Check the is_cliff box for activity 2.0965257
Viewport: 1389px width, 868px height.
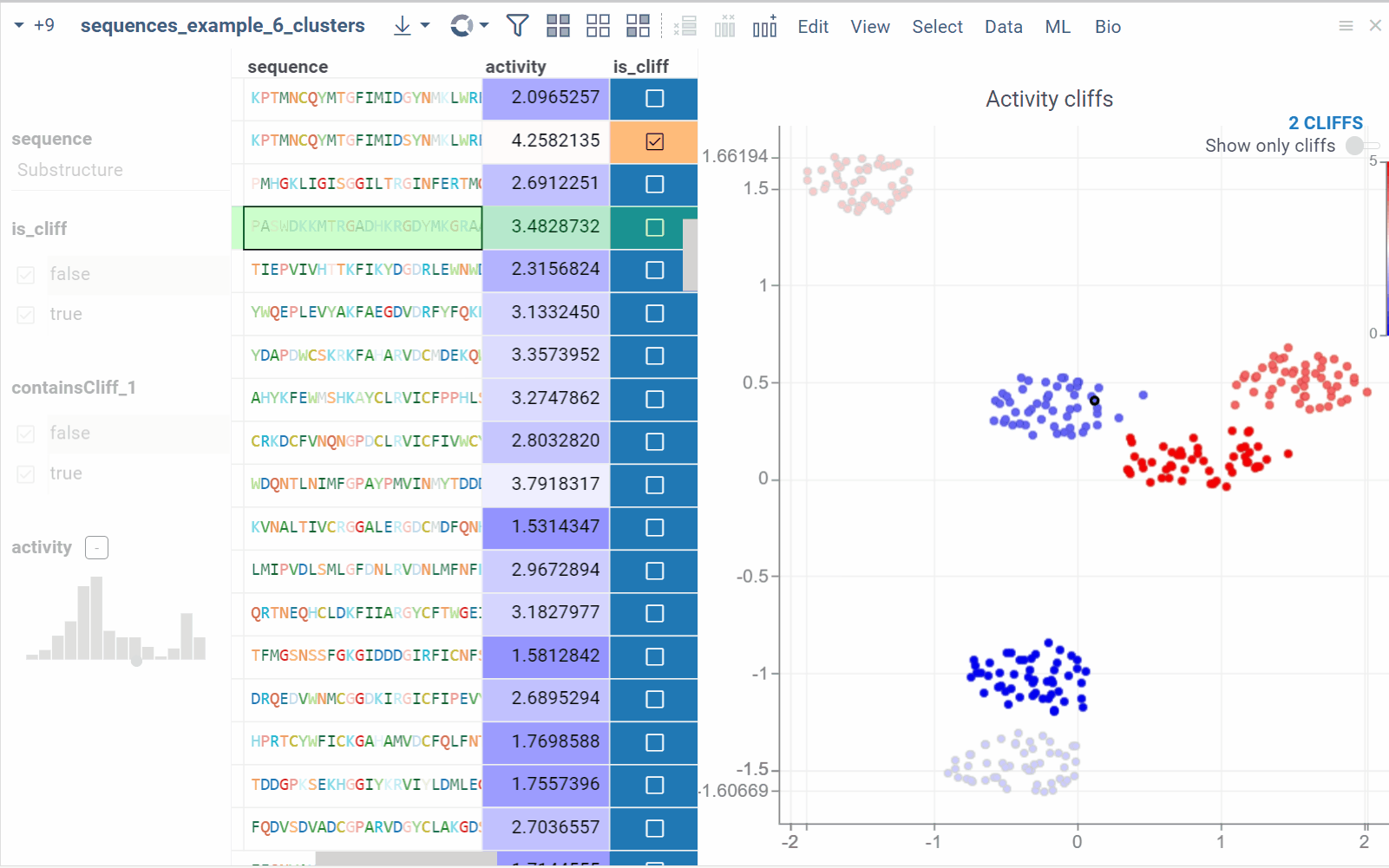point(654,99)
